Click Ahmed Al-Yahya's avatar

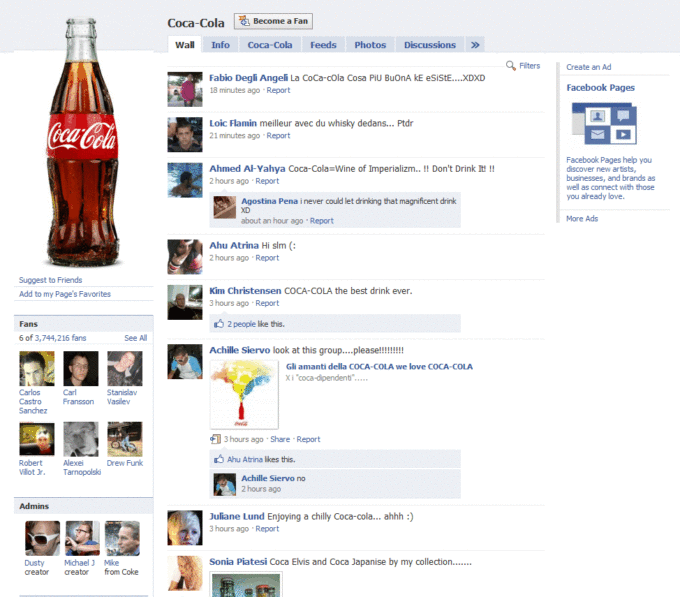tap(185, 180)
